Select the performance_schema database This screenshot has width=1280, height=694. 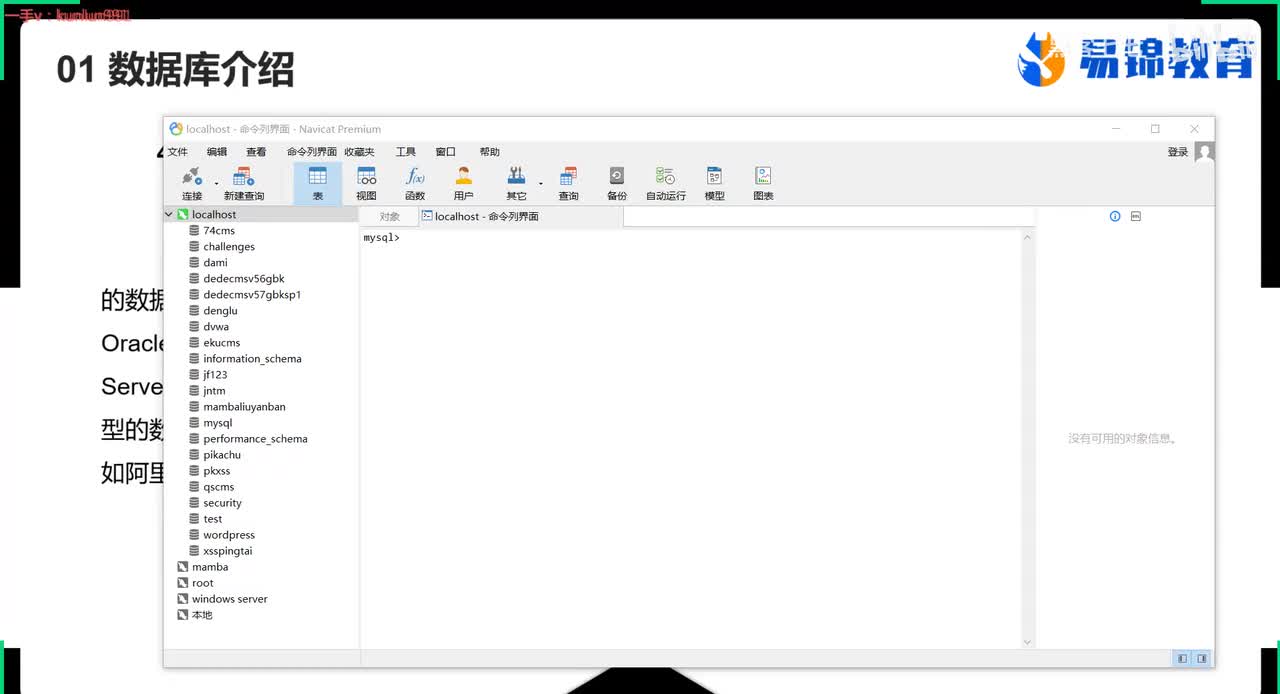click(255, 439)
